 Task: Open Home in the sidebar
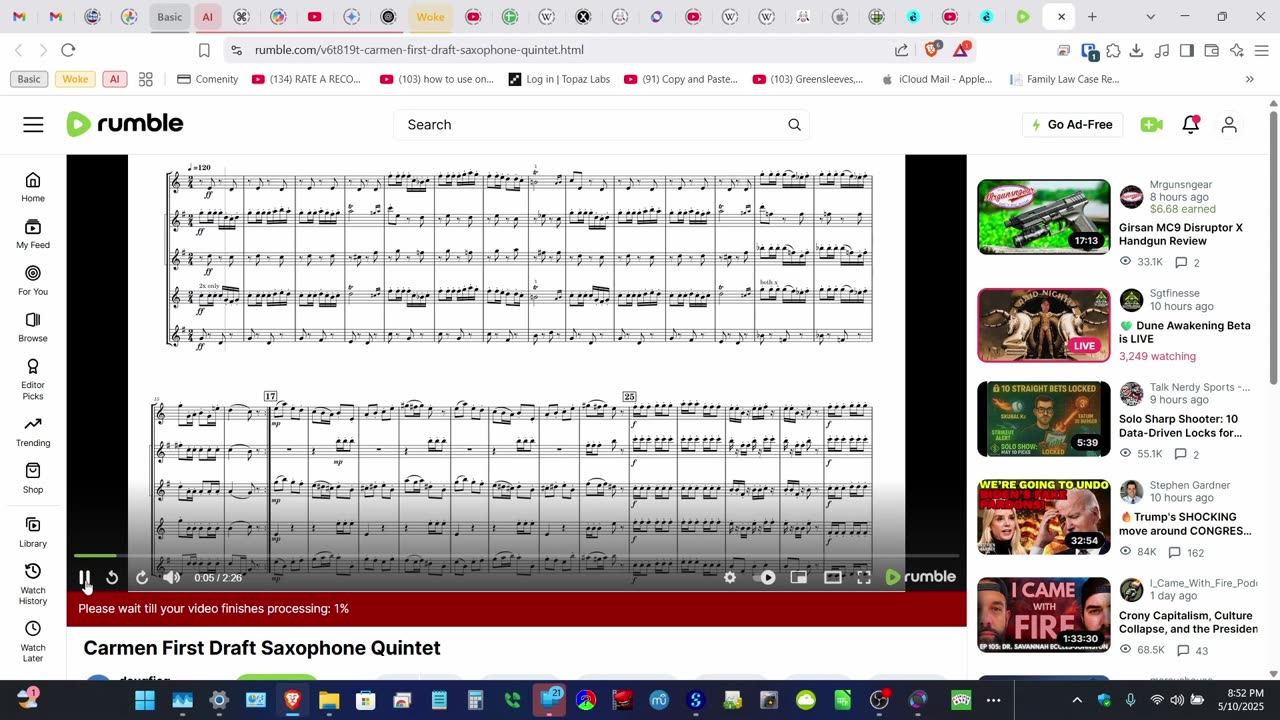click(x=33, y=187)
